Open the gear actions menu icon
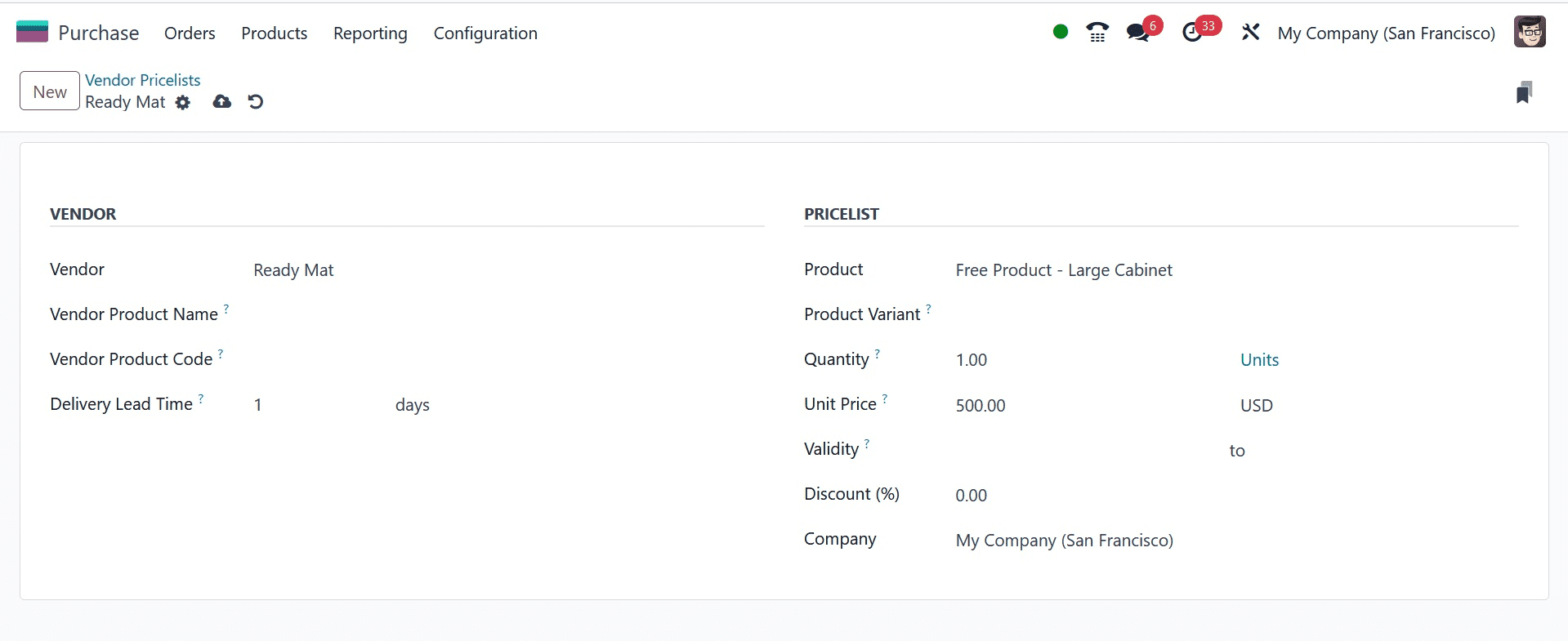1568x641 pixels. tap(183, 102)
